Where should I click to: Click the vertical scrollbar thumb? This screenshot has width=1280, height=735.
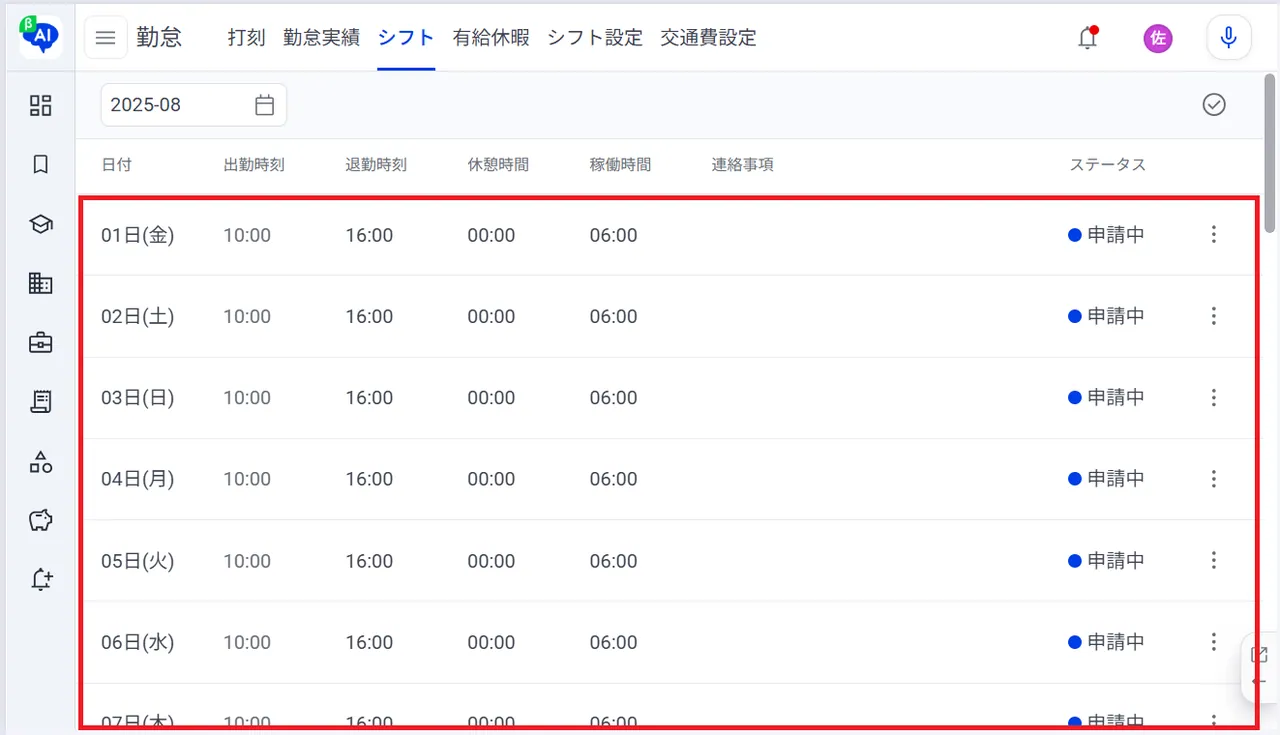[x=1271, y=152]
